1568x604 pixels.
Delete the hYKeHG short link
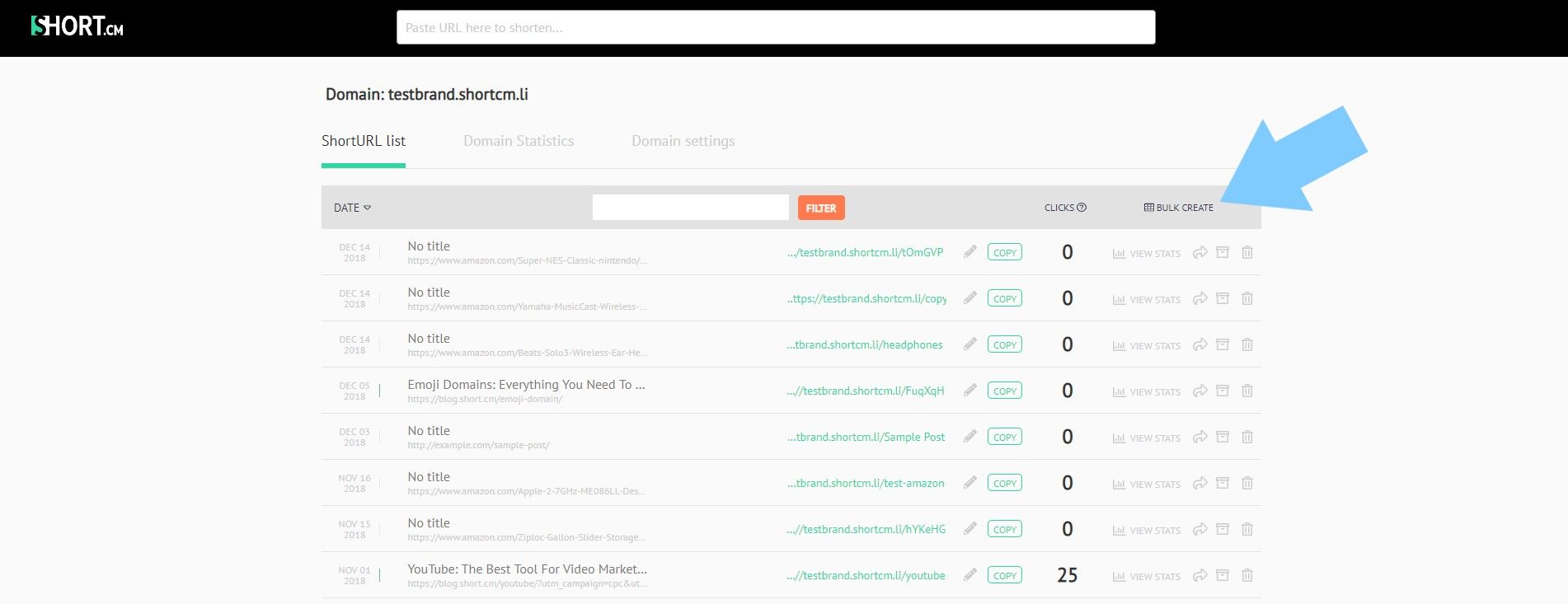(x=1247, y=529)
